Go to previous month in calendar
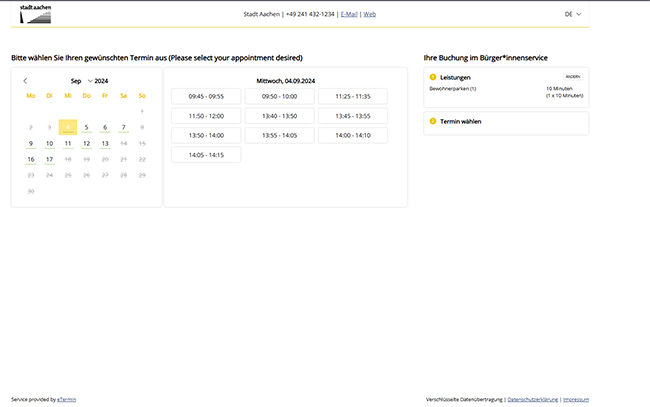Viewport: 650px width, 407px height. click(25, 80)
